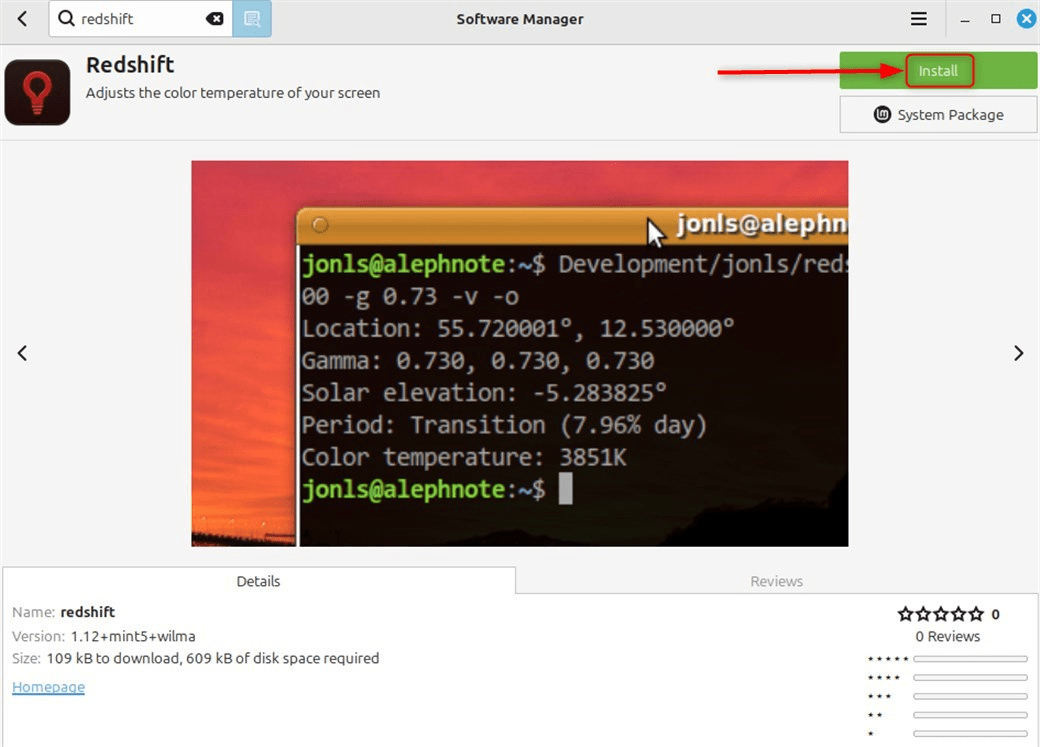Click the five-star rating icons

(x=941, y=614)
